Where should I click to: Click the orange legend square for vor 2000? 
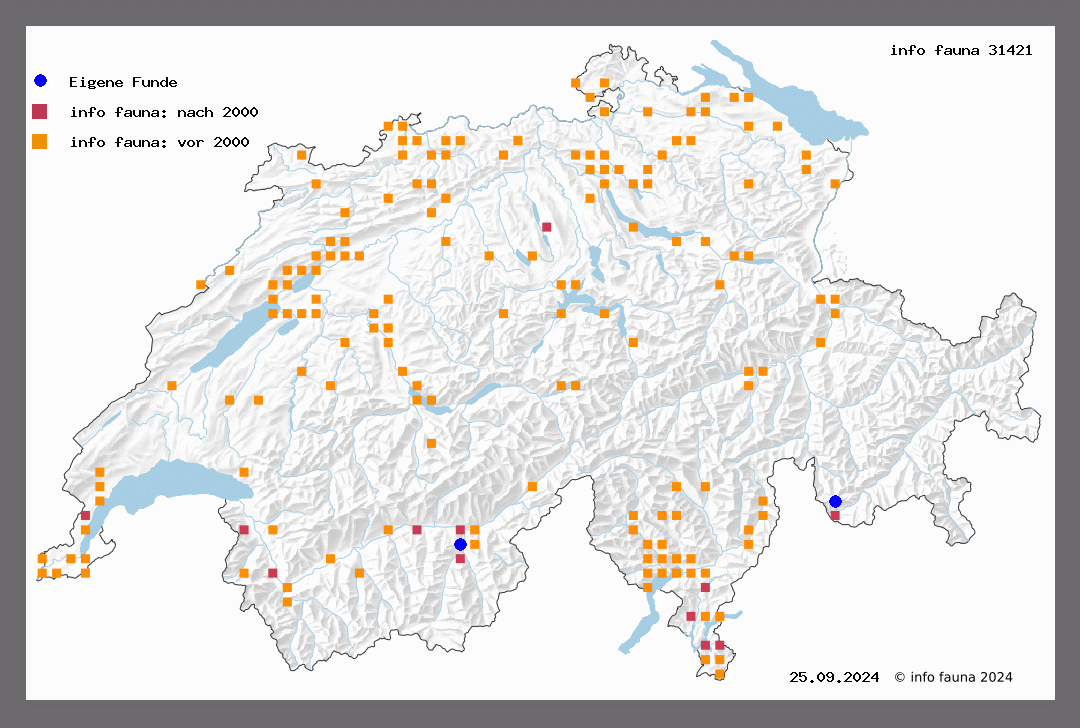click(x=40, y=142)
